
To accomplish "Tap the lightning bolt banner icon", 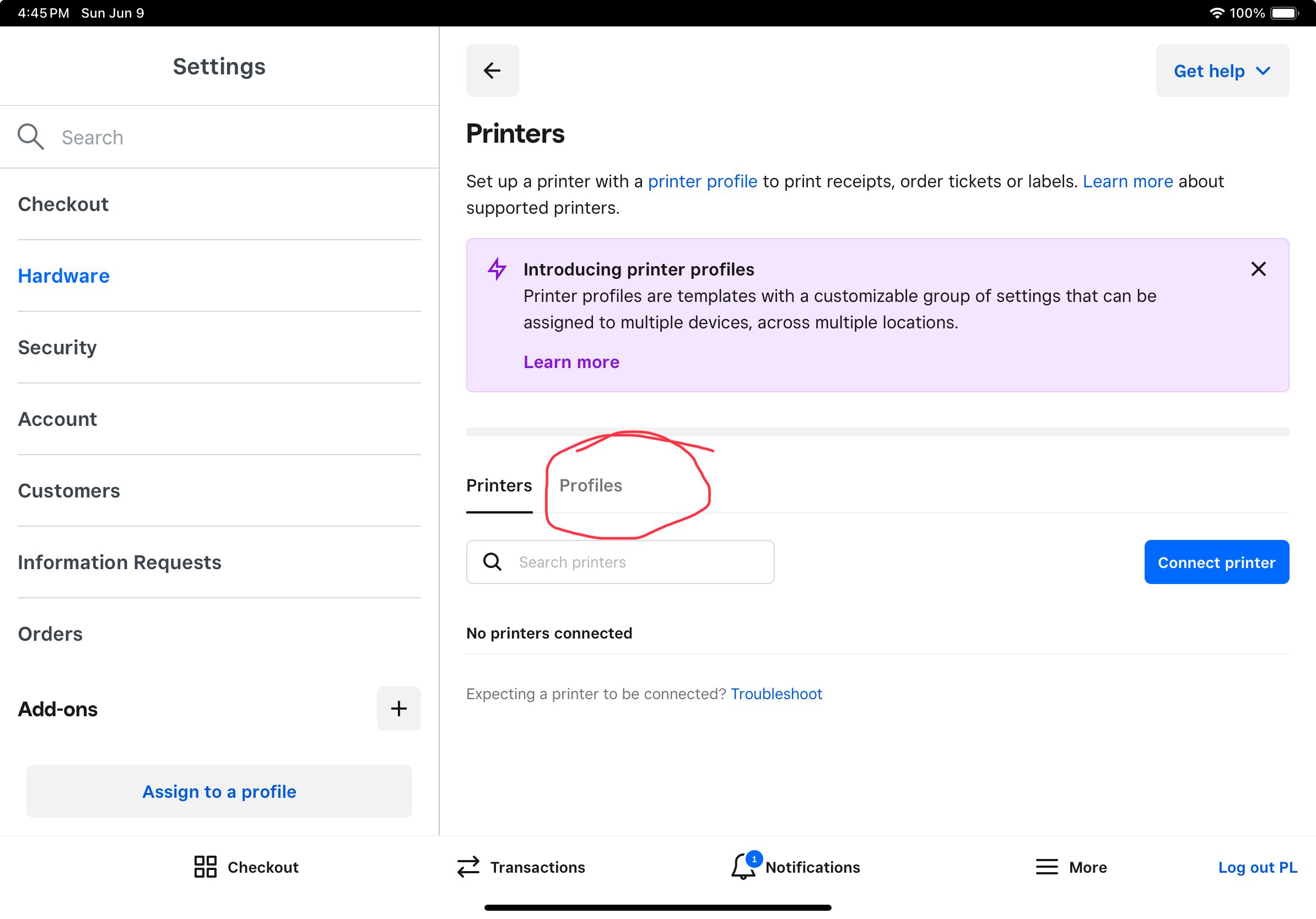I will tap(497, 269).
